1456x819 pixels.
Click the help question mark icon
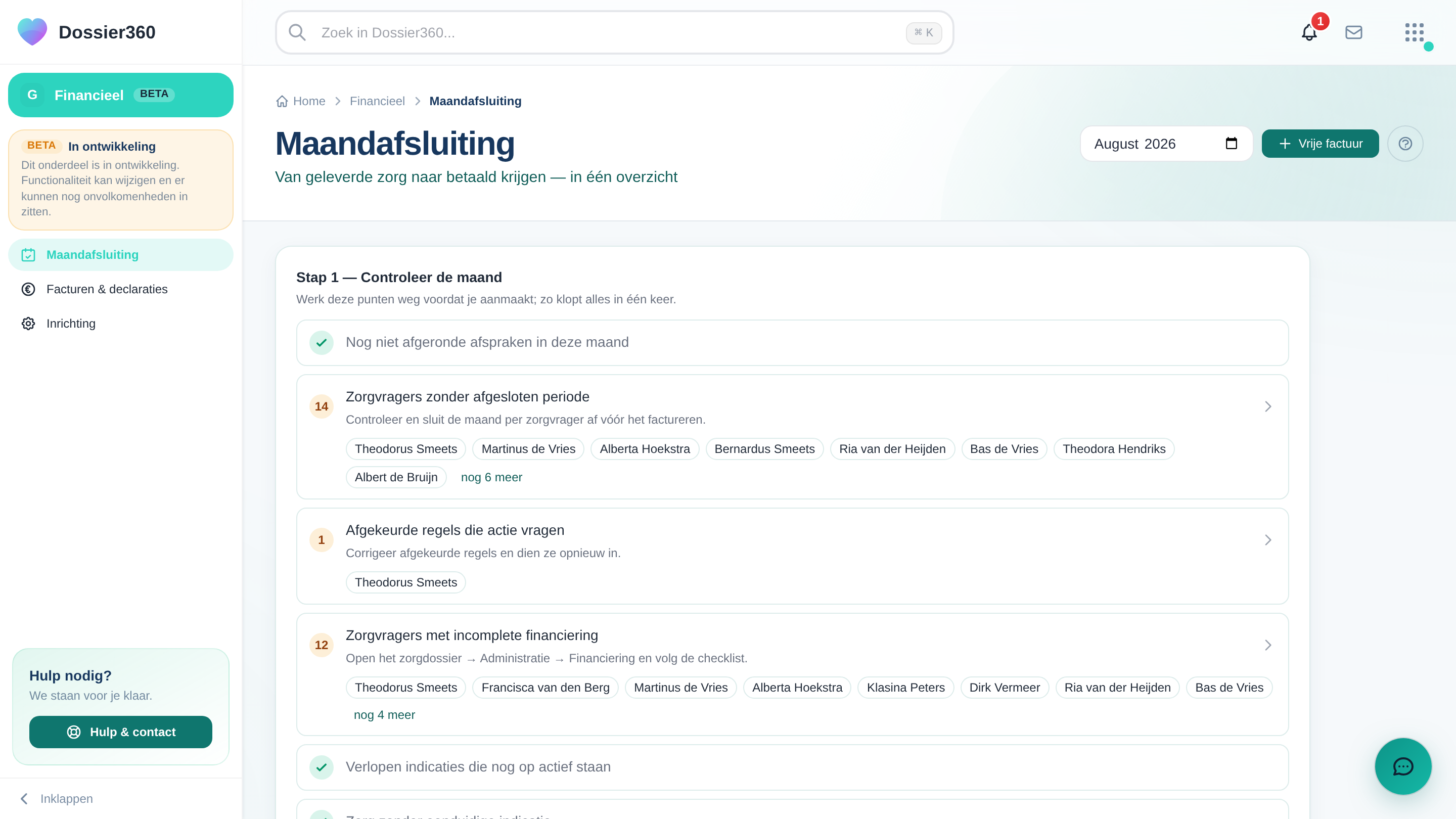tap(1405, 144)
